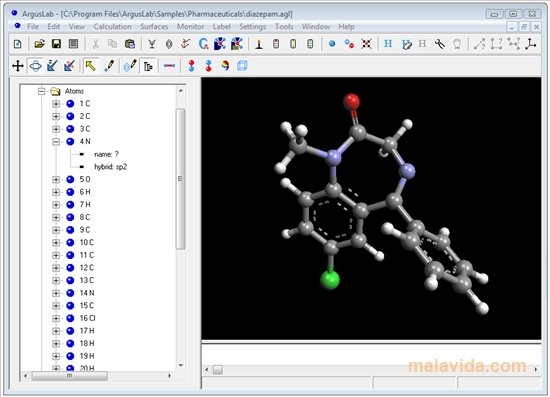Click the red anchor icon in the toolbar
The width and height of the screenshot is (550, 397).
click(x=185, y=44)
